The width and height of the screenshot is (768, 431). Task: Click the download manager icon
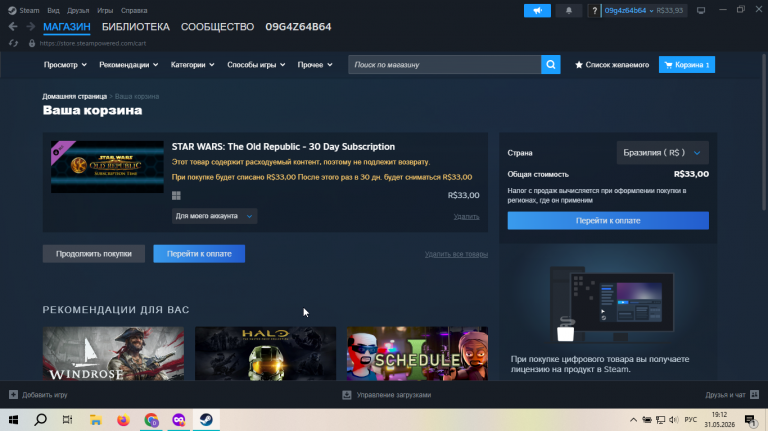347,395
